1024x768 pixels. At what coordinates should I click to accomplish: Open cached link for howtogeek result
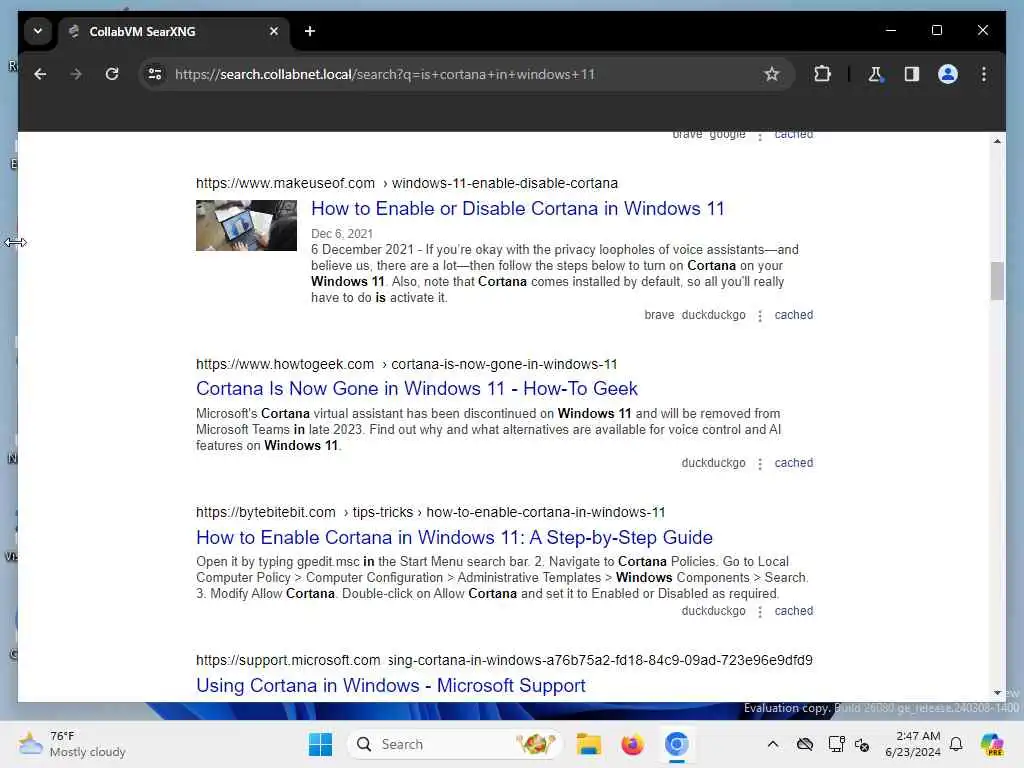coord(793,463)
